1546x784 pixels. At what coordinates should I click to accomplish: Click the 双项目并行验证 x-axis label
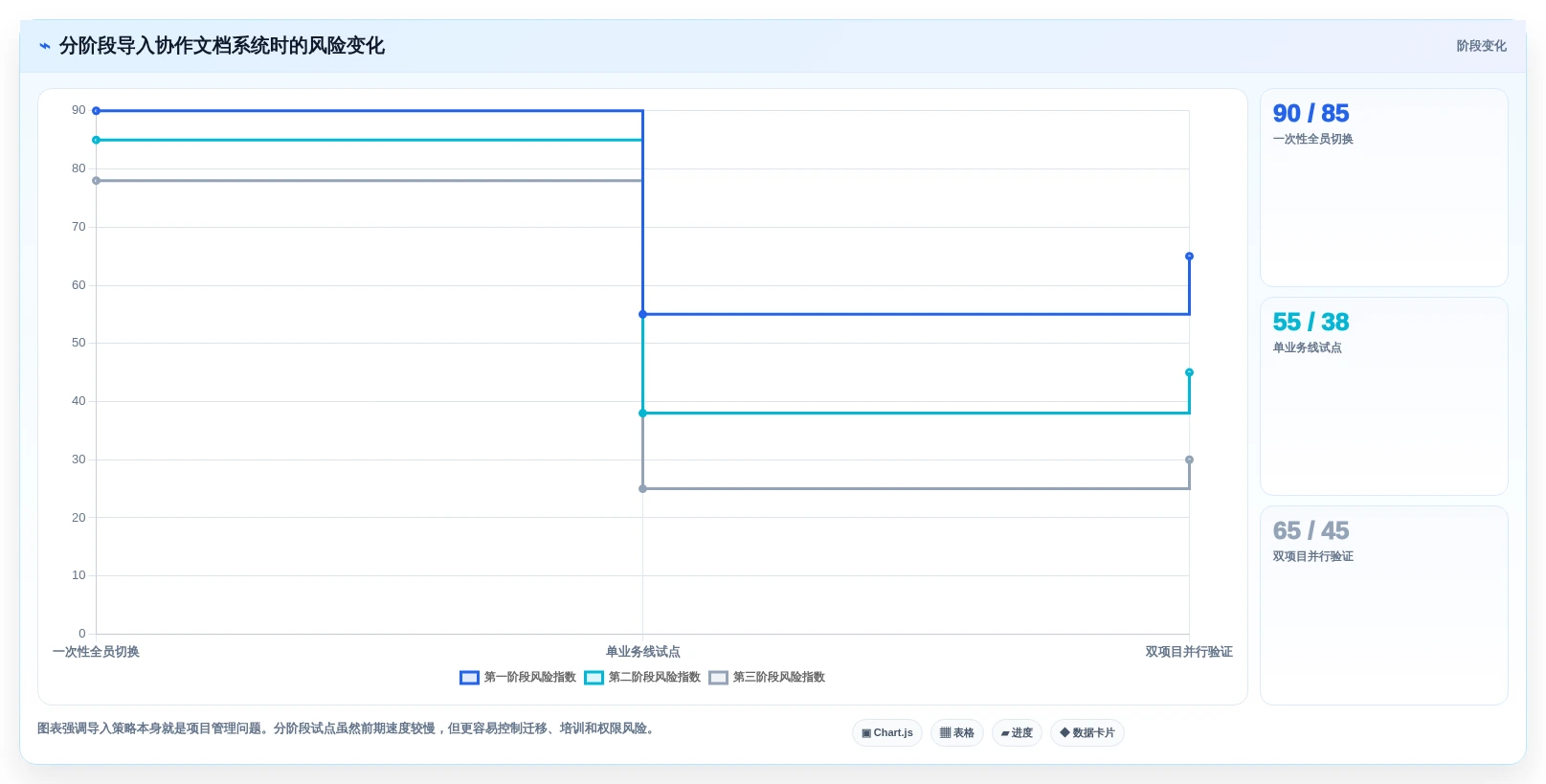click(1189, 652)
